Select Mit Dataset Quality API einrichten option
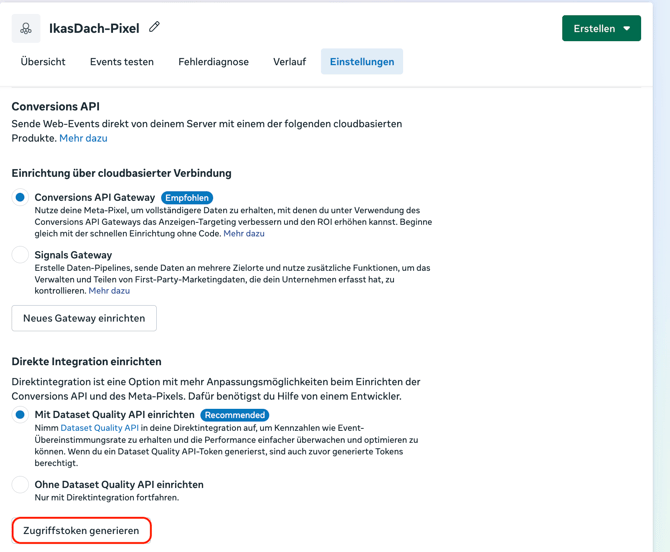This screenshot has height=552, width=670. (20, 414)
